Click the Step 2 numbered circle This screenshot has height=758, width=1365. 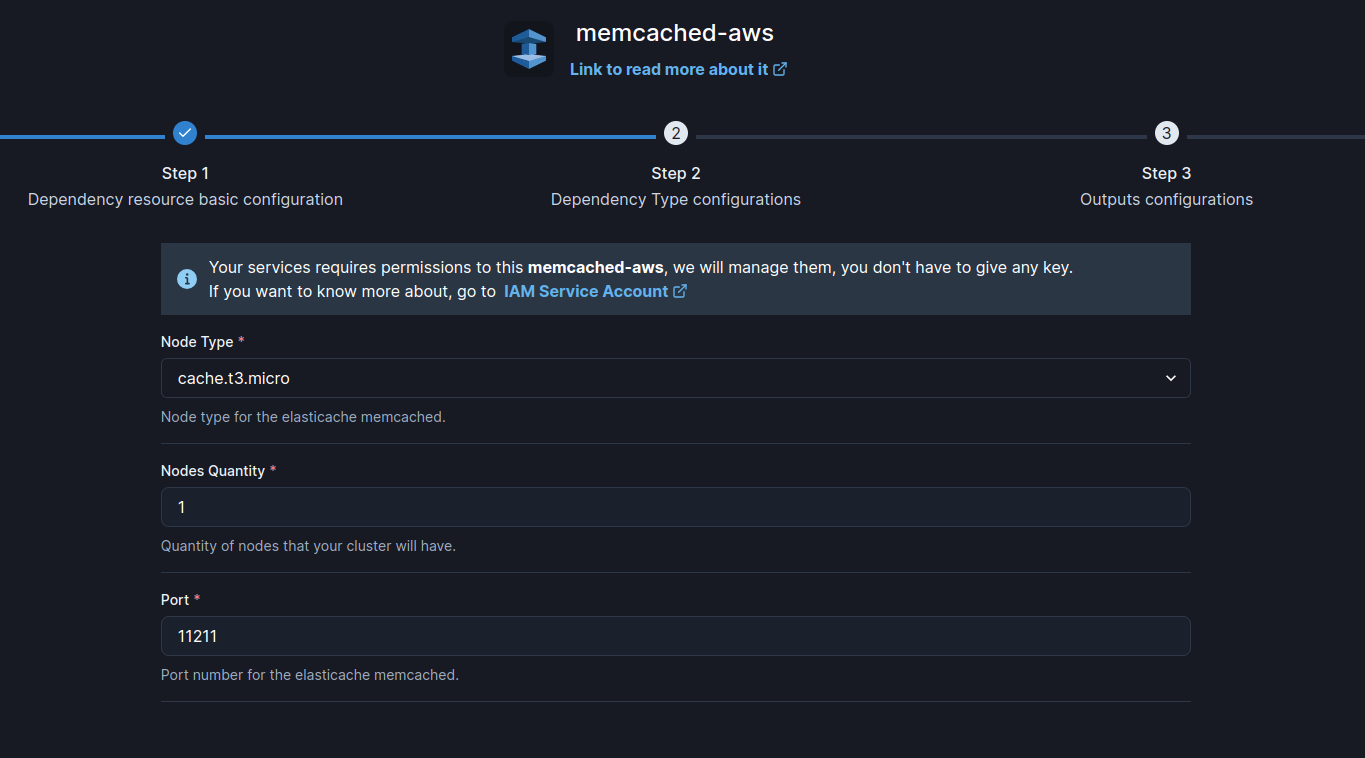click(x=676, y=133)
